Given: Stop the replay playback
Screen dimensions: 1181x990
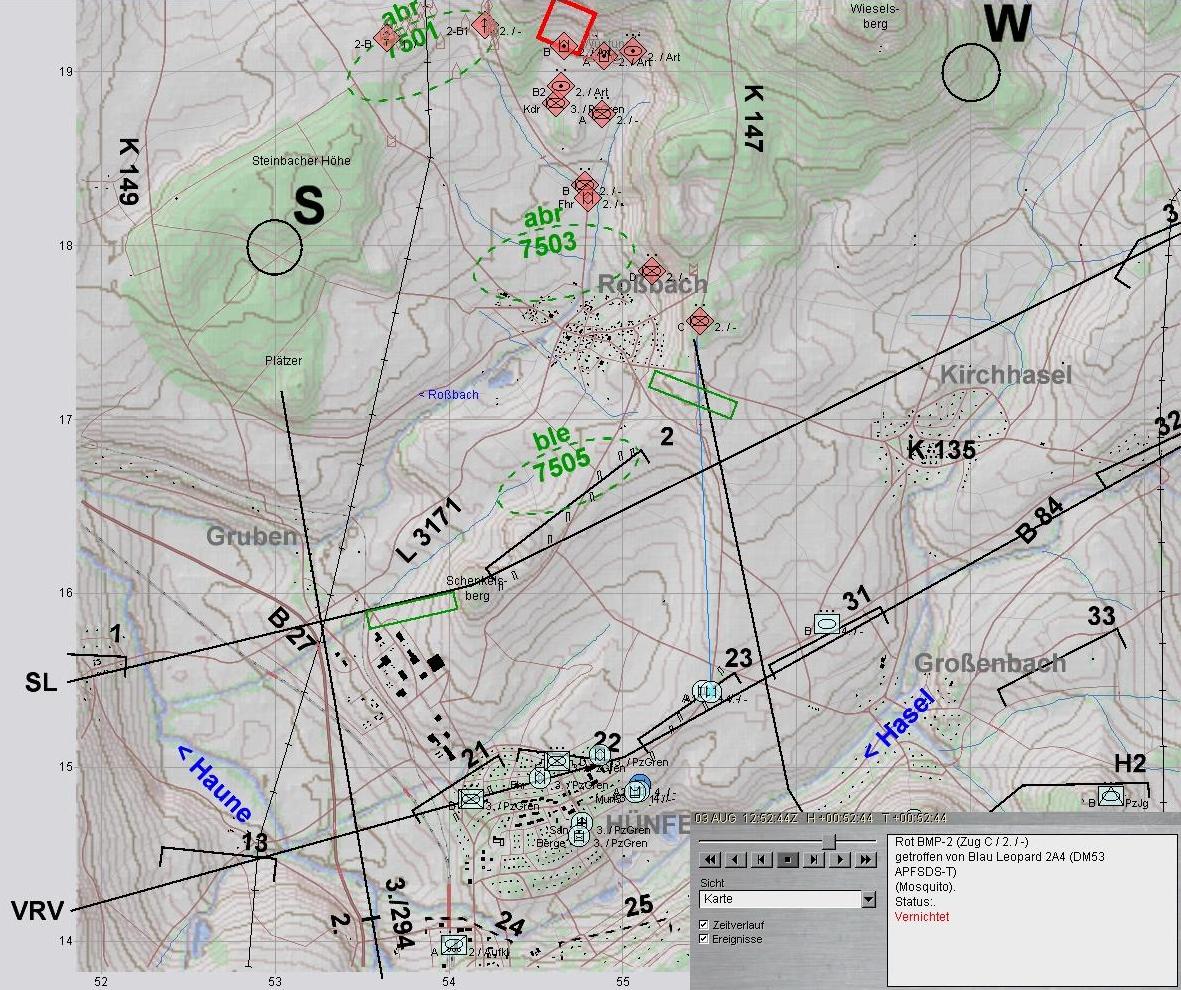Looking at the screenshot, I should coord(788,859).
